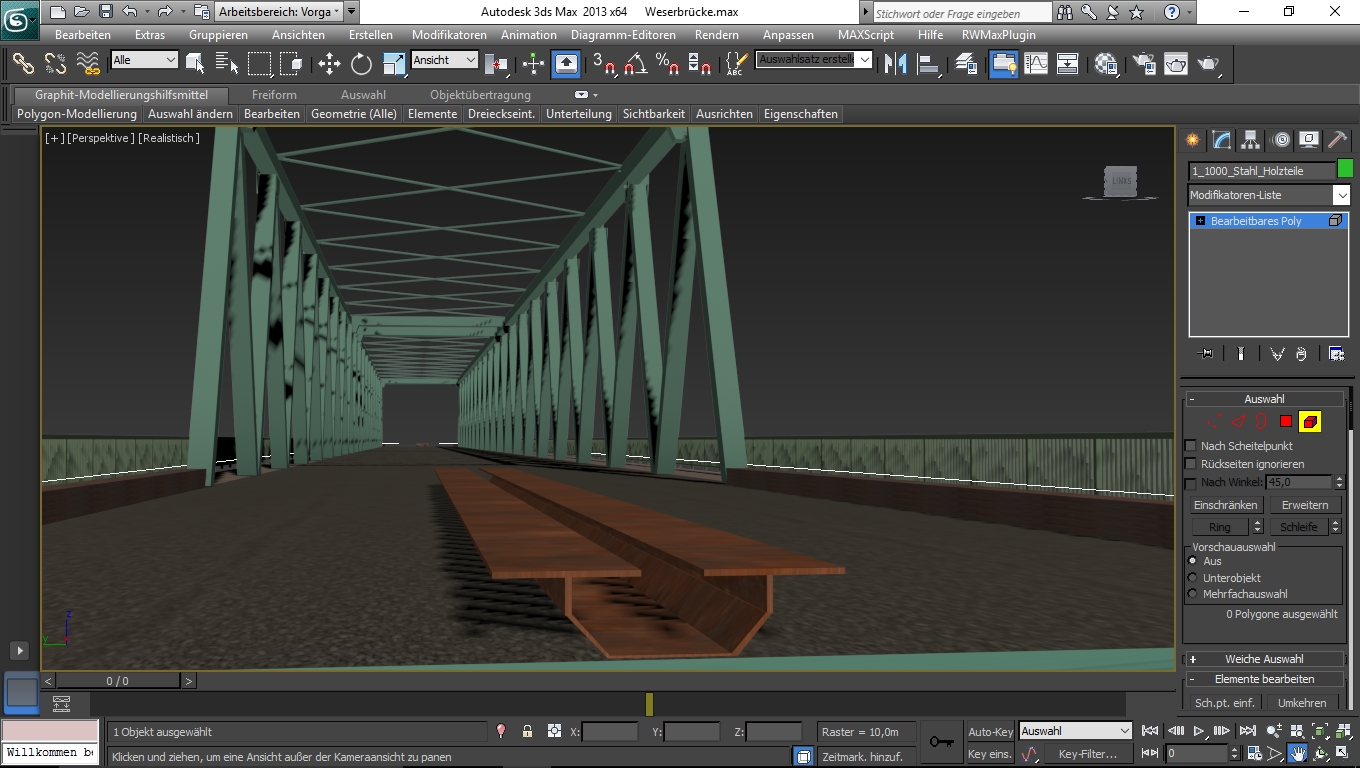Open the Modifikatoren menu

point(449,34)
